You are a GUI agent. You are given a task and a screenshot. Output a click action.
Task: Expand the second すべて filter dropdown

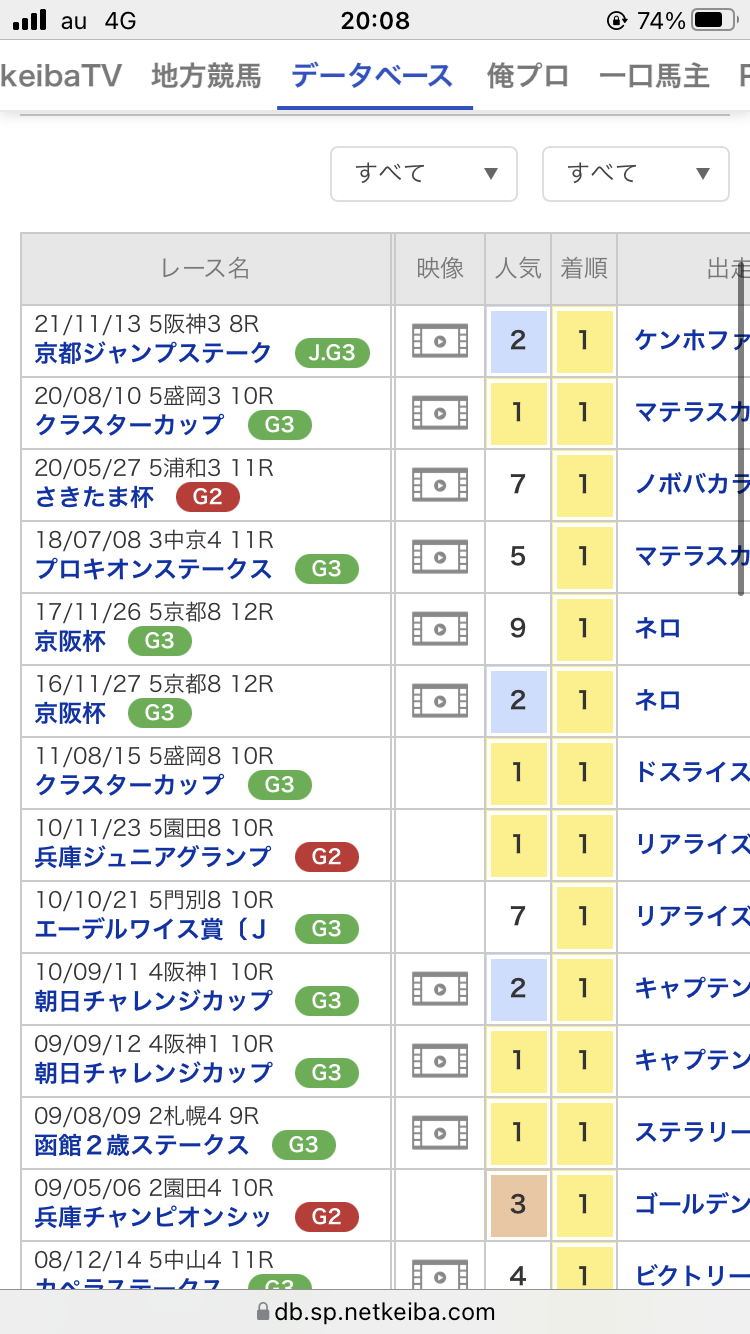635,174
